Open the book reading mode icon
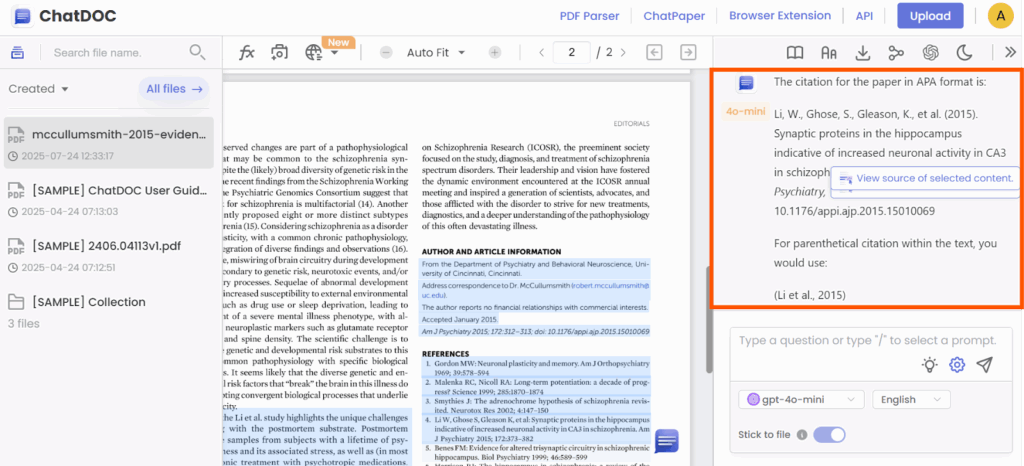Image resolution: width=1024 pixels, height=466 pixels. click(x=795, y=53)
